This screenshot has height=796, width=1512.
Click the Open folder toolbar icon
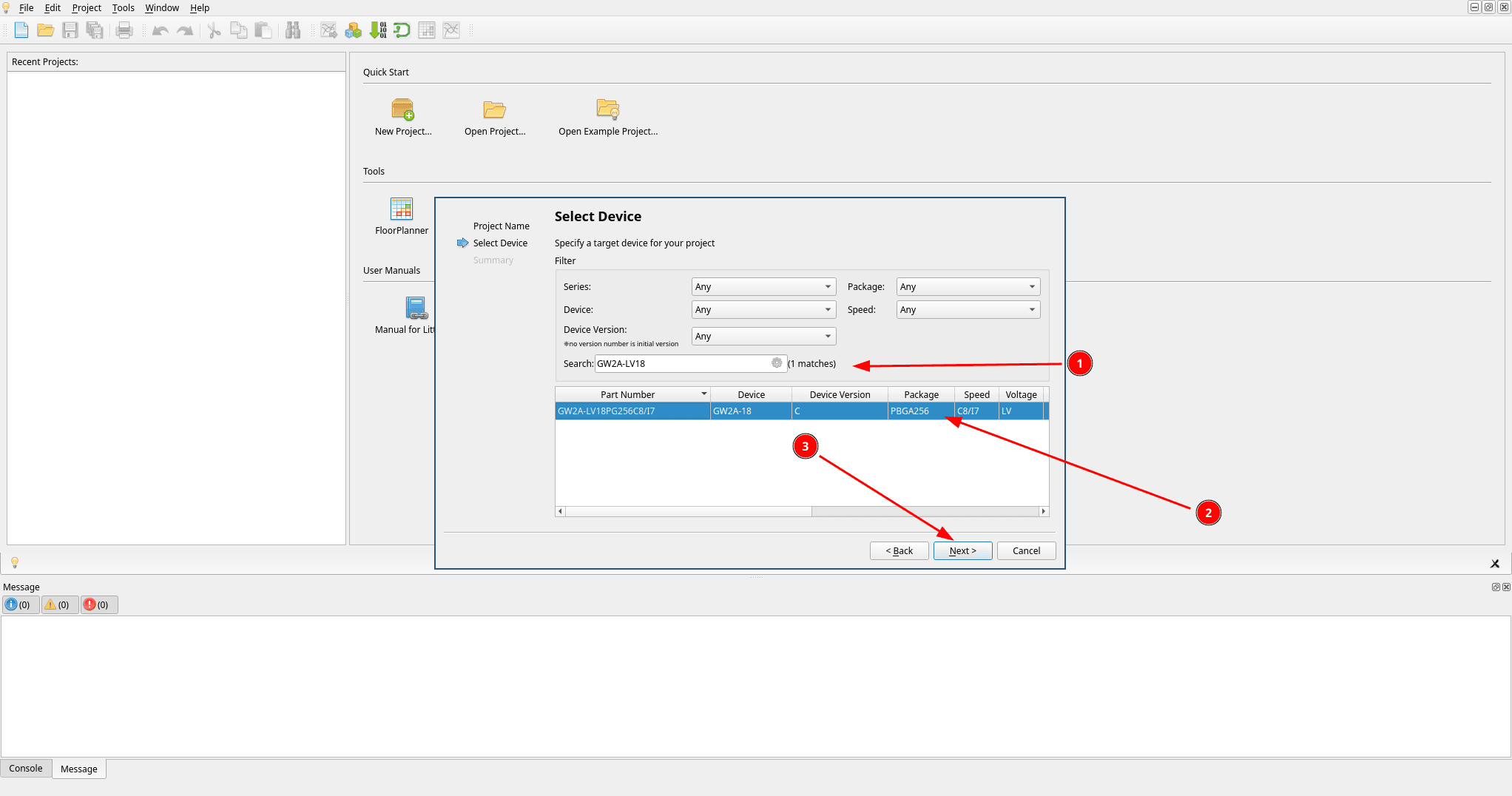click(x=46, y=30)
